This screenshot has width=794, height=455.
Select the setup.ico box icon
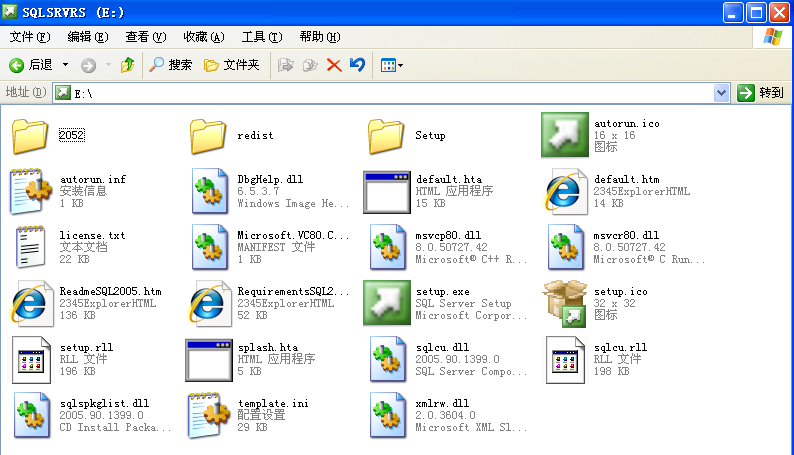[565, 304]
